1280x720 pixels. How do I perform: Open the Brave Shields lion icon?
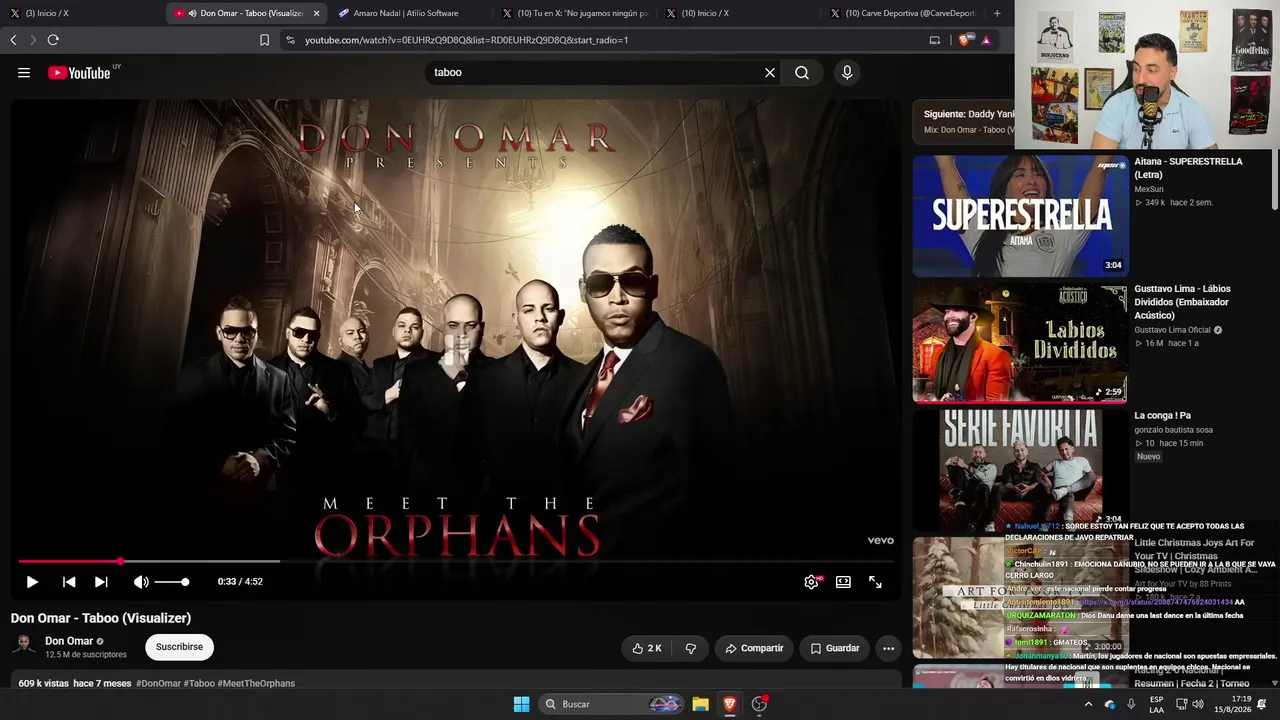coord(965,40)
